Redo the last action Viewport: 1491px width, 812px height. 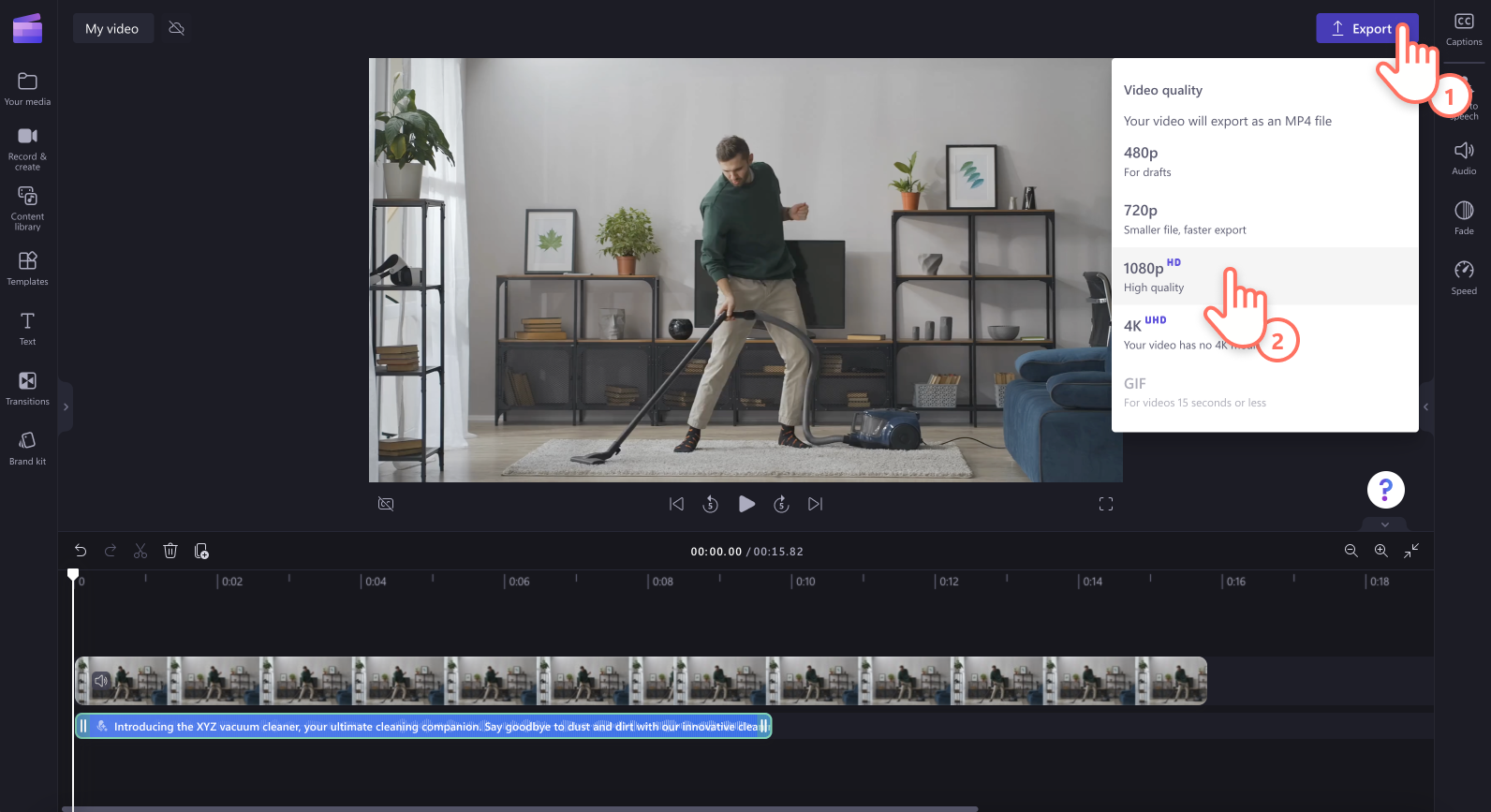(111, 551)
